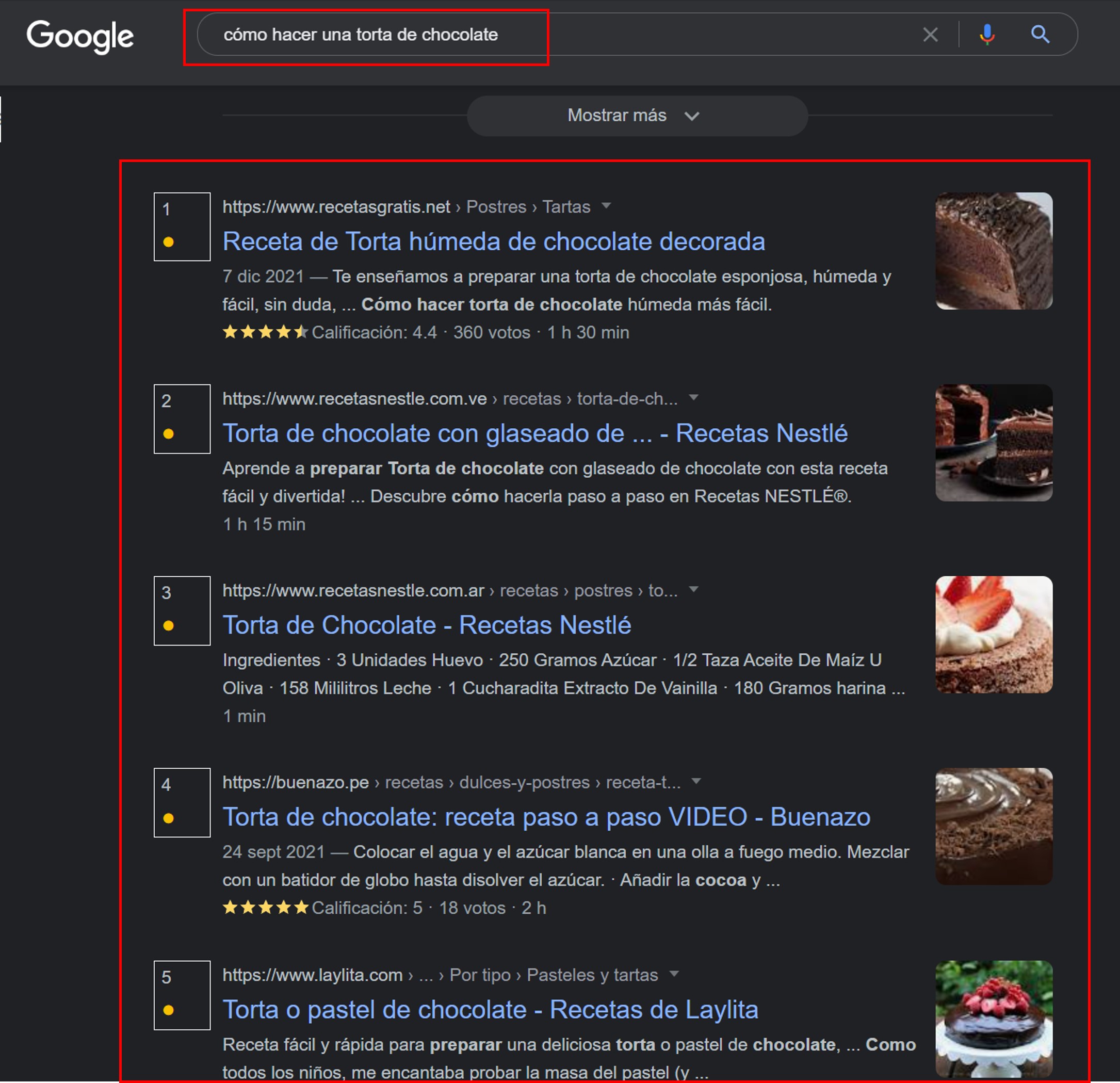This screenshot has height=1083, width=1120.
Task: Click the Google logo
Action: click(x=80, y=36)
